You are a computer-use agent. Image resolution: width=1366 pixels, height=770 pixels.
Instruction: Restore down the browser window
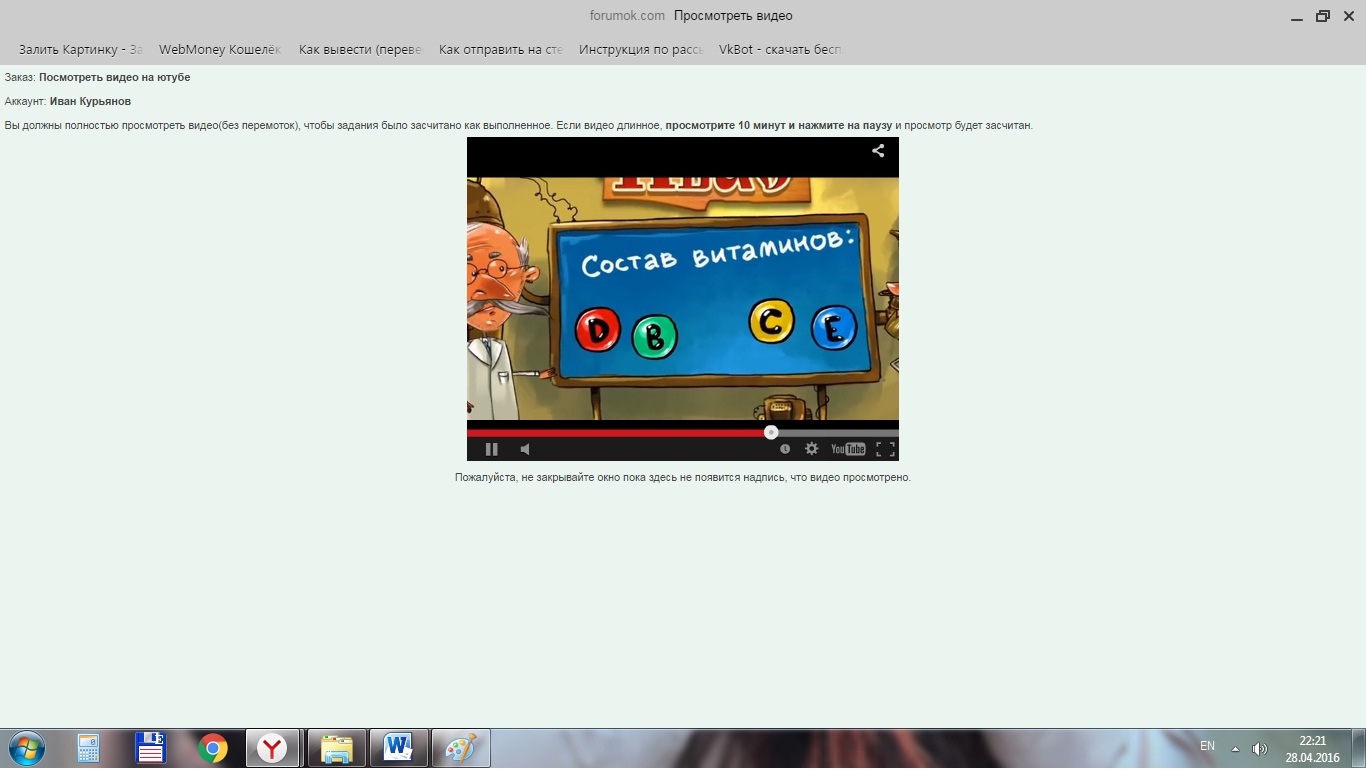tap(1323, 16)
